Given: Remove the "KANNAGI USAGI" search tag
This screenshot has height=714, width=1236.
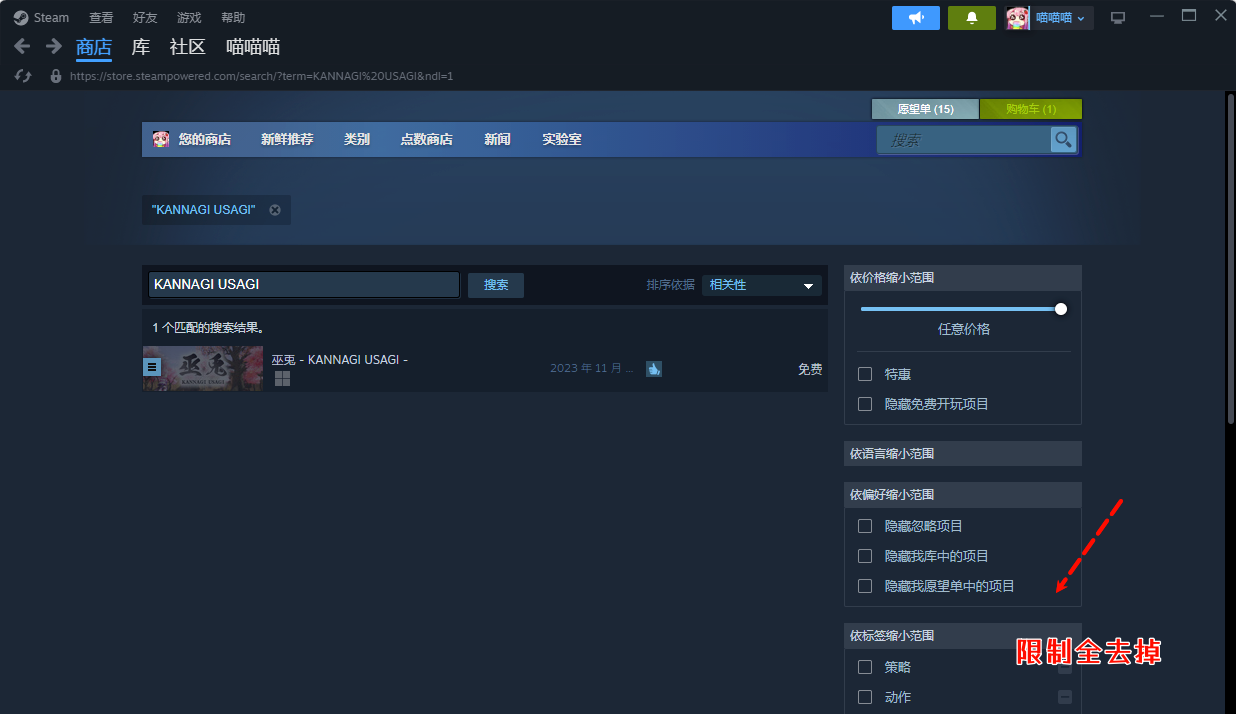Looking at the screenshot, I should click(x=275, y=210).
